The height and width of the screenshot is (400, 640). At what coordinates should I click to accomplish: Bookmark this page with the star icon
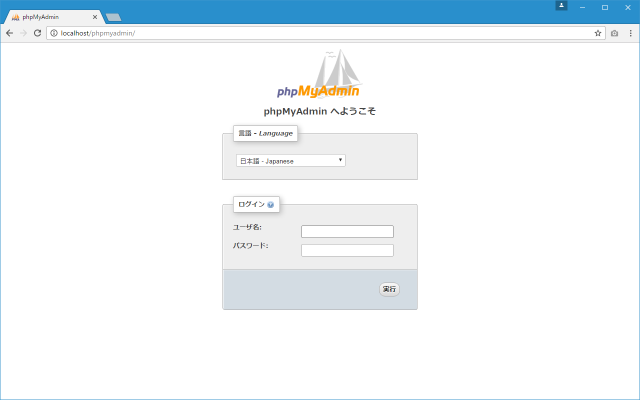(x=598, y=33)
